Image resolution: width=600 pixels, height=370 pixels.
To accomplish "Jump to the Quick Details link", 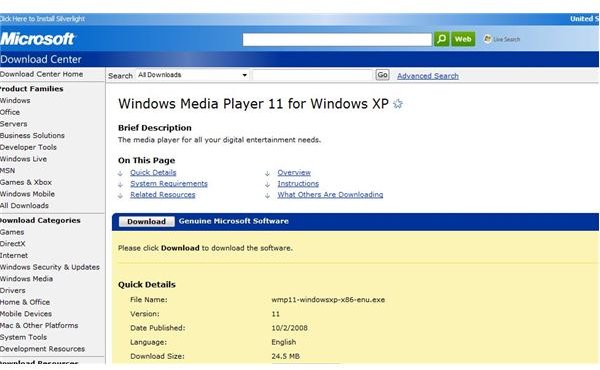I will pyautogui.click(x=153, y=173).
